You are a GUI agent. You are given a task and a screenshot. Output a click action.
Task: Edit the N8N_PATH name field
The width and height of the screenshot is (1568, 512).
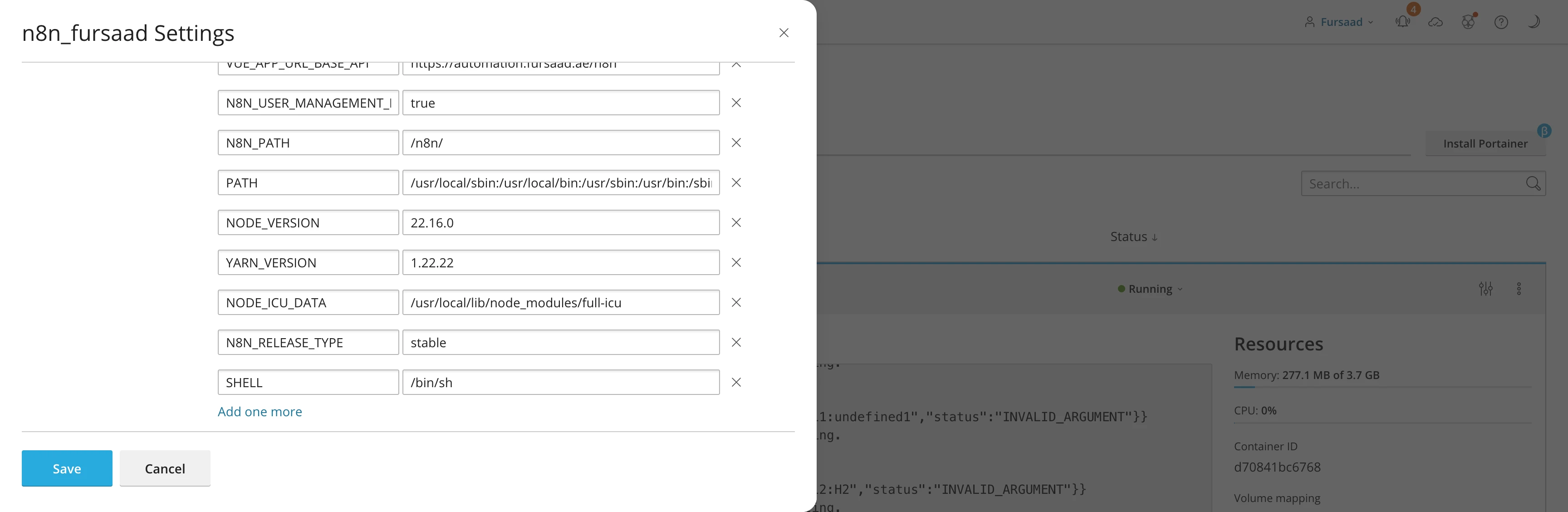click(308, 143)
